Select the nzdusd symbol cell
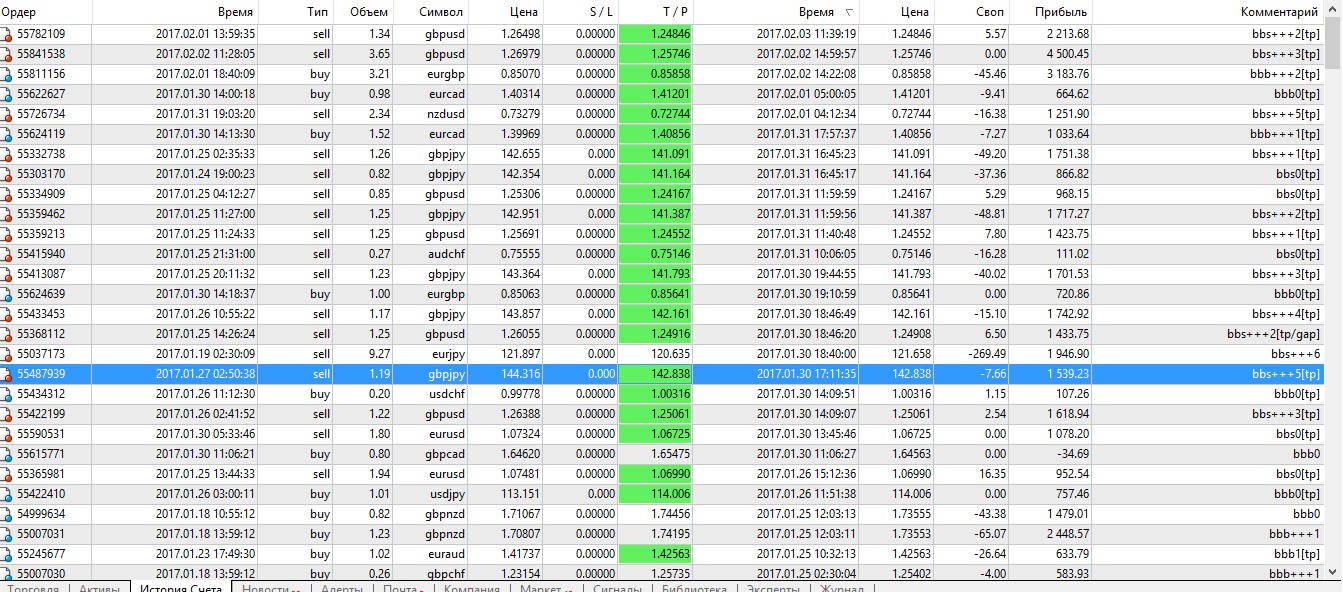 pos(445,114)
